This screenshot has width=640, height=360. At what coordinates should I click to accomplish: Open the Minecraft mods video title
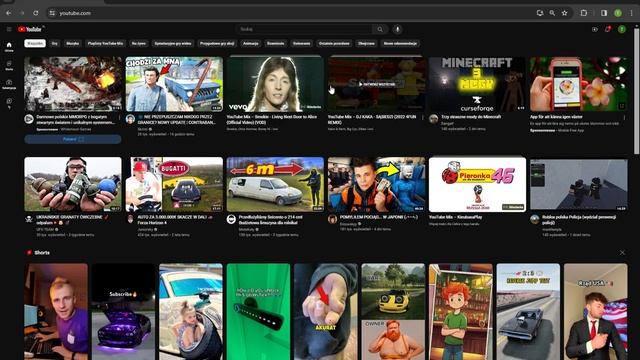(471, 117)
